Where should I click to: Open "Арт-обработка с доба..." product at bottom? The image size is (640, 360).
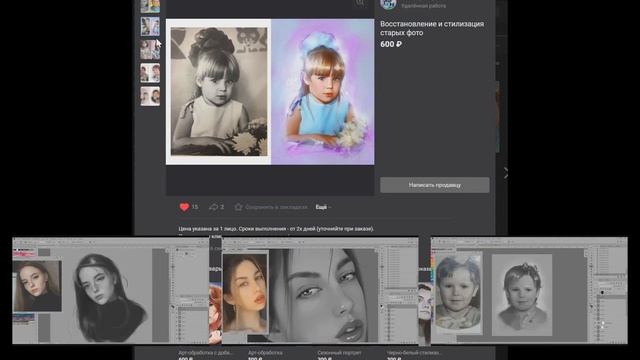205,353
